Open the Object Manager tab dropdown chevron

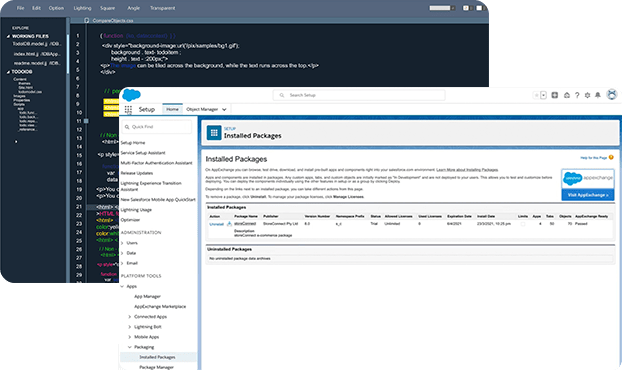pos(224,109)
